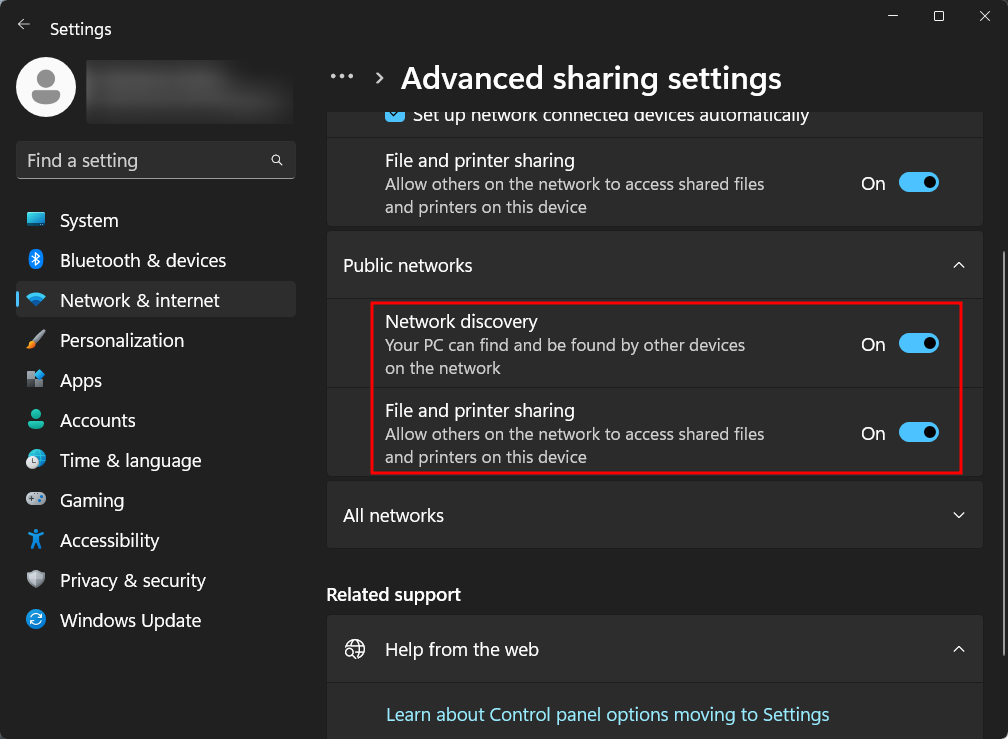The image size is (1008, 739).
Task: Open the Learn about Control panel options link
Action: (607, 714)
